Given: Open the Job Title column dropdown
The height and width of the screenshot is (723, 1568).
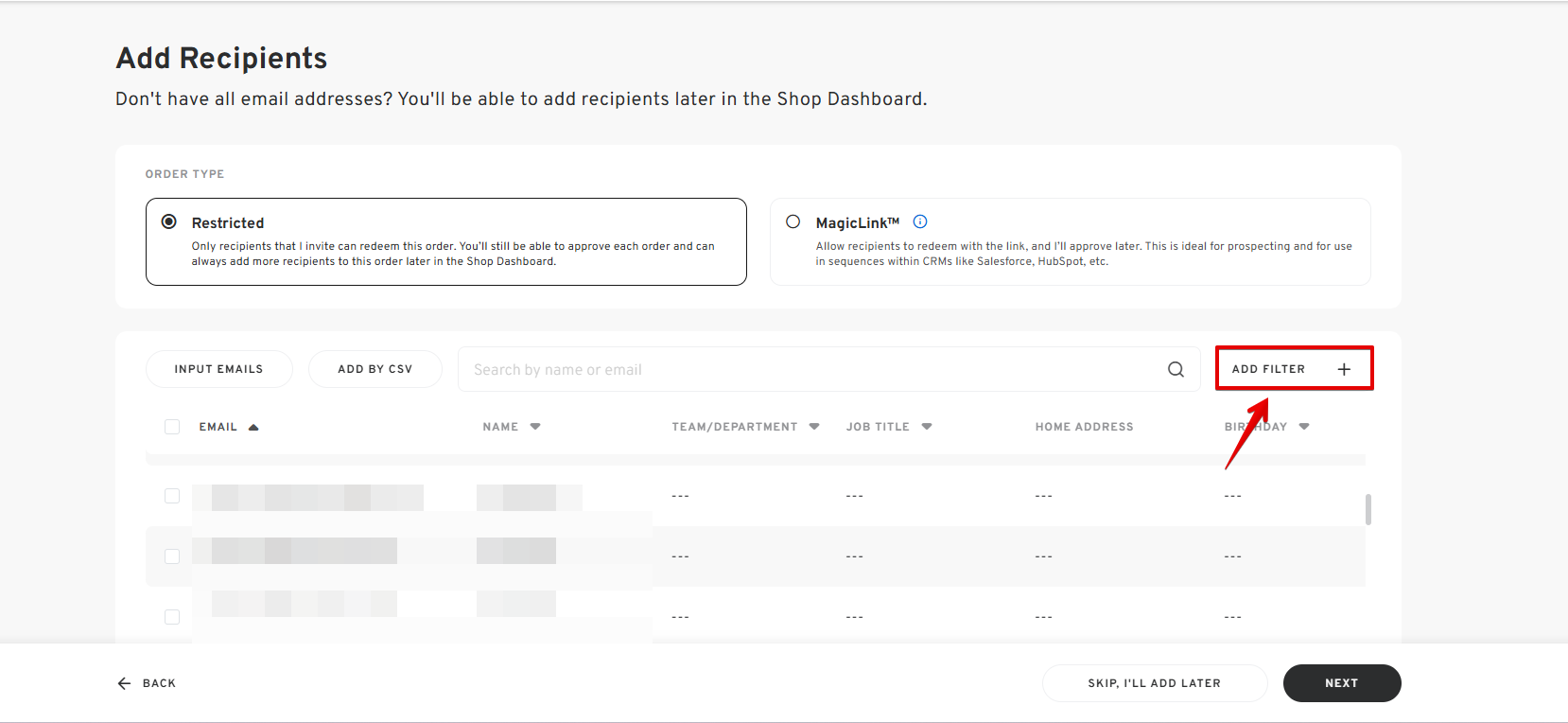Looking at the screenshot, I should [x=927, y=427].
